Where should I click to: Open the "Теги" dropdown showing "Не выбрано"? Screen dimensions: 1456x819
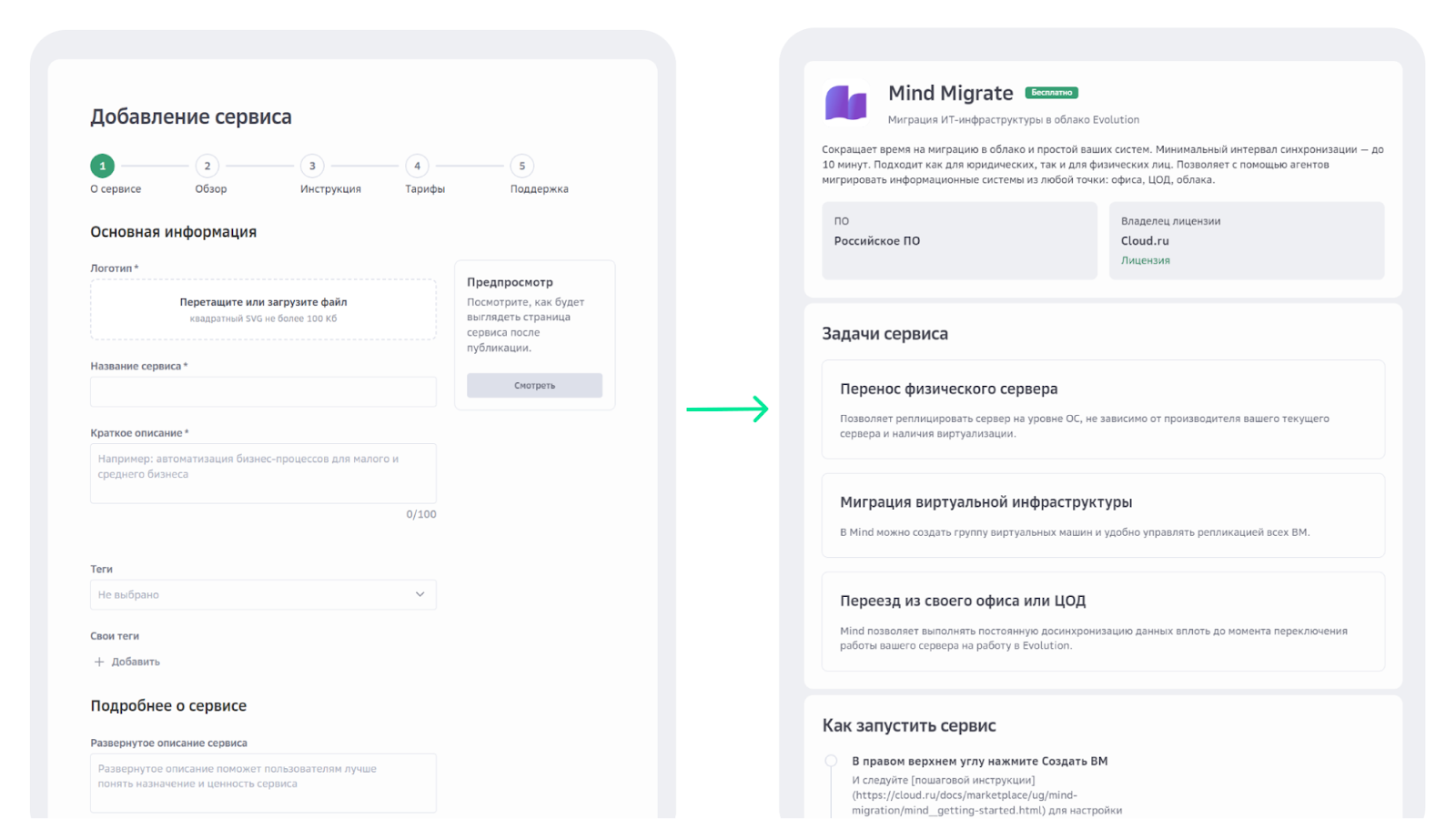pos(263,595)
